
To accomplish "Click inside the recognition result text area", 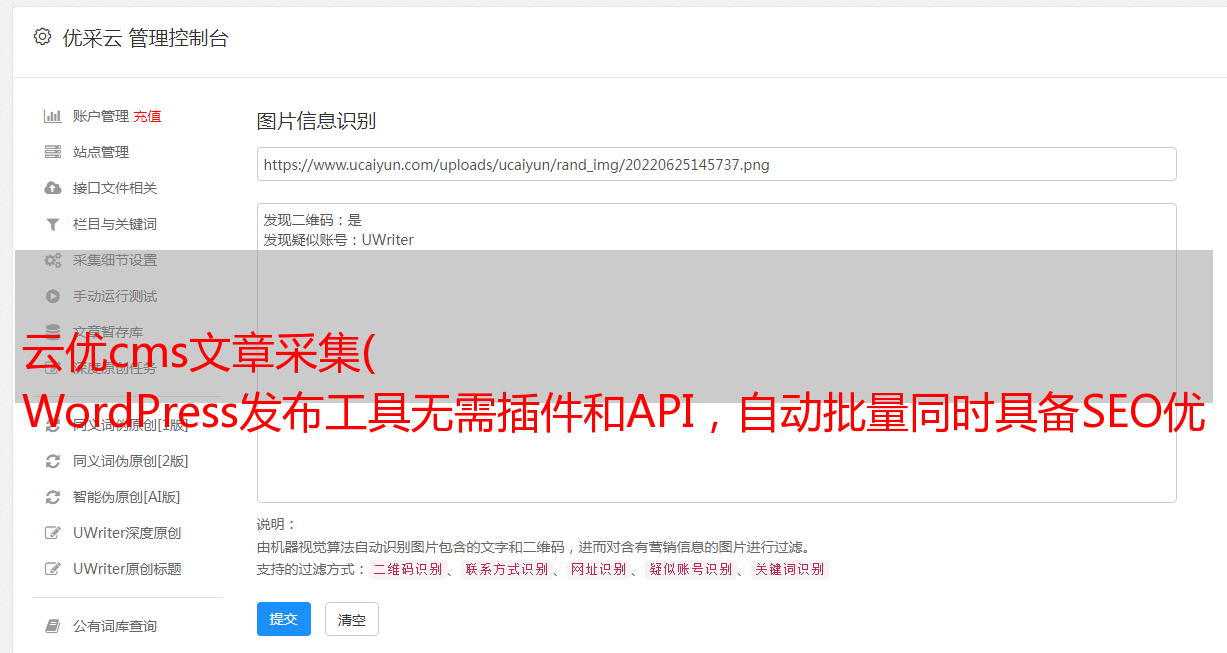I will (x=717, y=353).
